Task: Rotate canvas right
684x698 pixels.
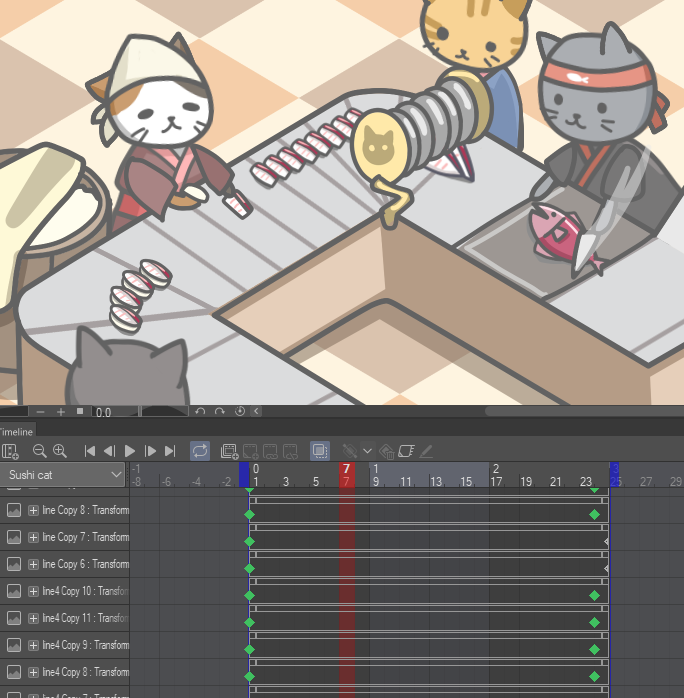Action: (220, 411)
